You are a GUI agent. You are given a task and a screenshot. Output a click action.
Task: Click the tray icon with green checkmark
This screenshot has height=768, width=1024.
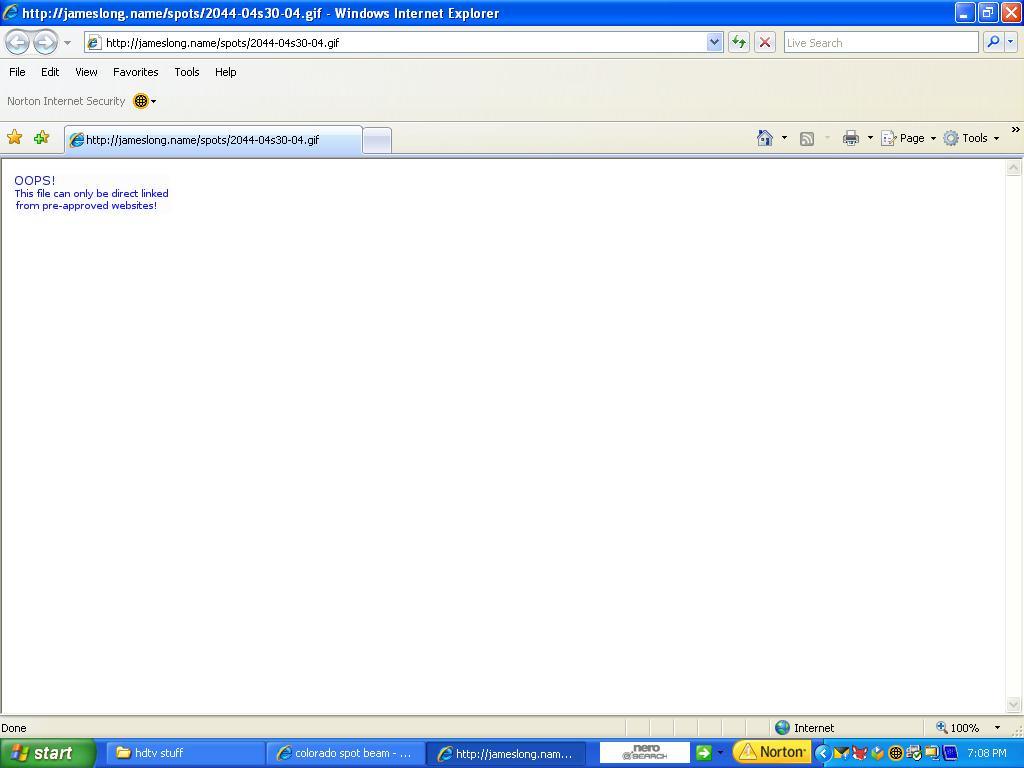tap(914, 753)
